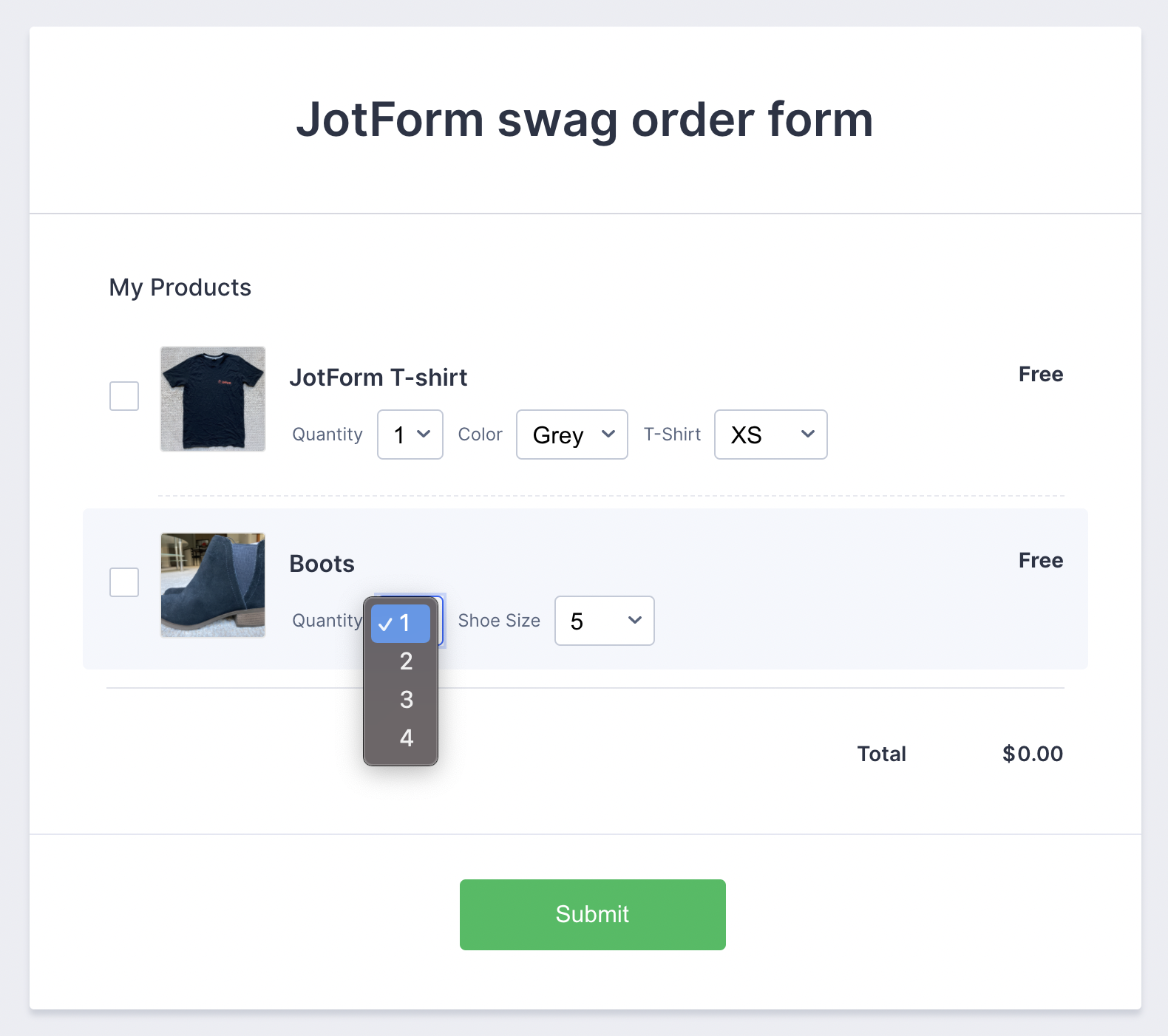1168x1036 pixels.
Task: Click the JotForm swag order form heading
Action: [x=585, y=120]
